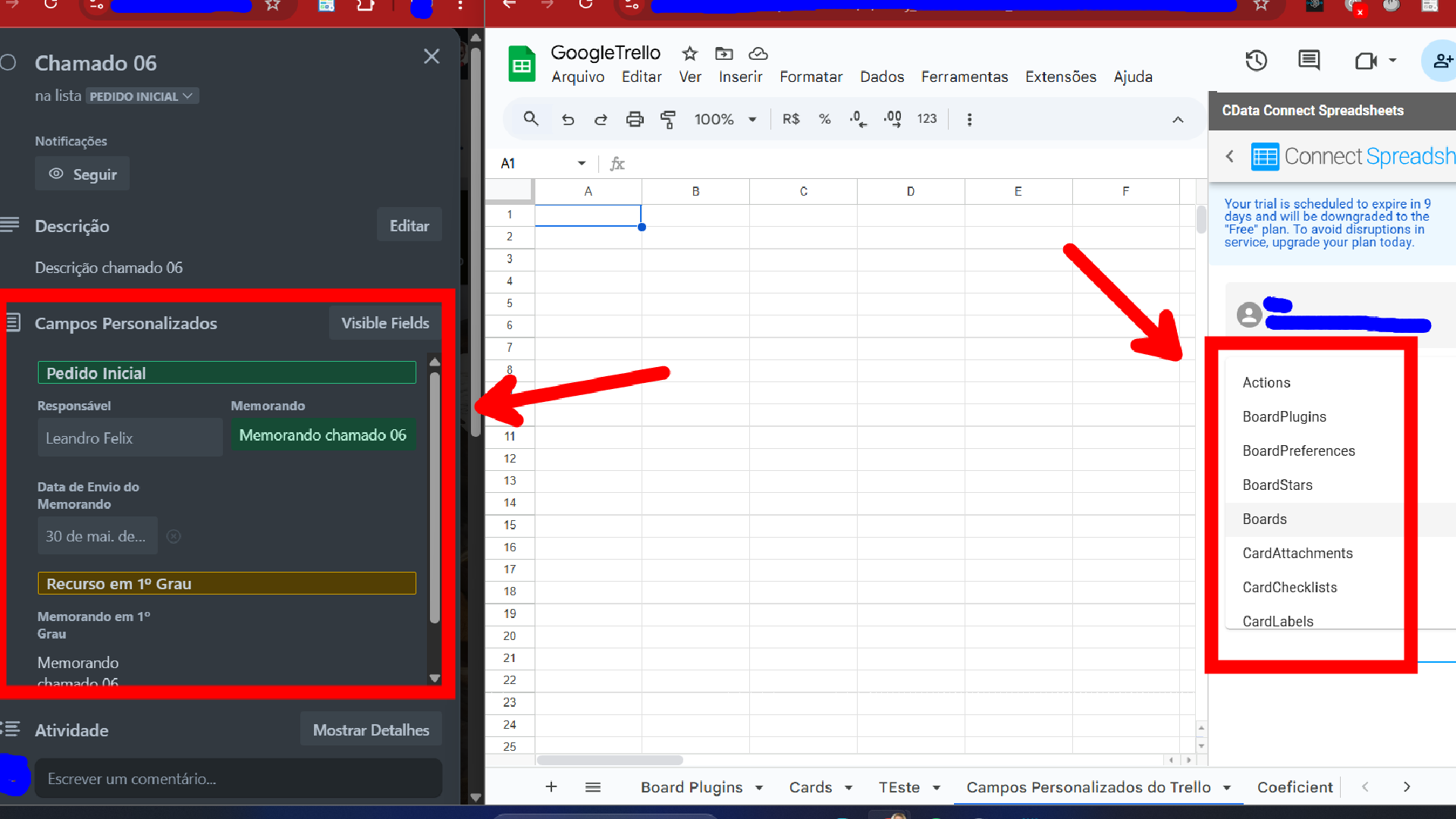Open the Ver menu
Image resolution: width=1456 pixels, height=819 pixels.
click(690, 77)
